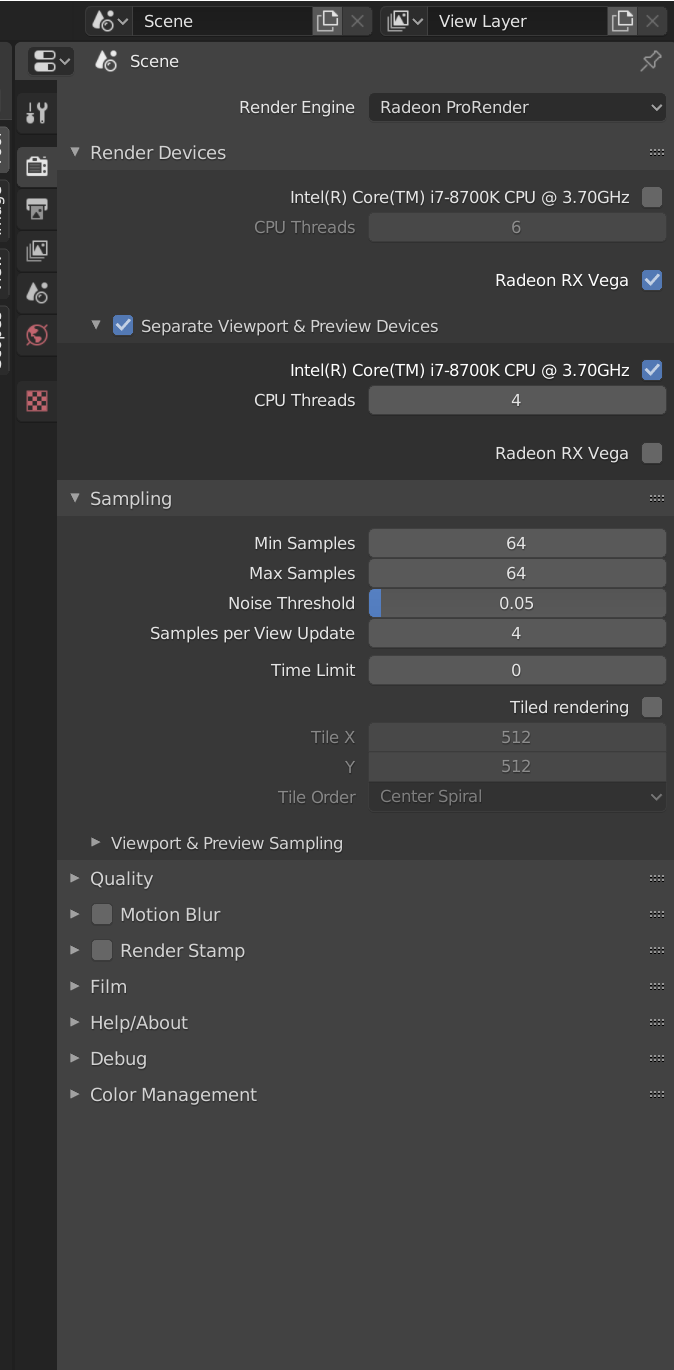The image size is (674, 1370).
Task: Open View Layer properties tab
Action: 37,251
